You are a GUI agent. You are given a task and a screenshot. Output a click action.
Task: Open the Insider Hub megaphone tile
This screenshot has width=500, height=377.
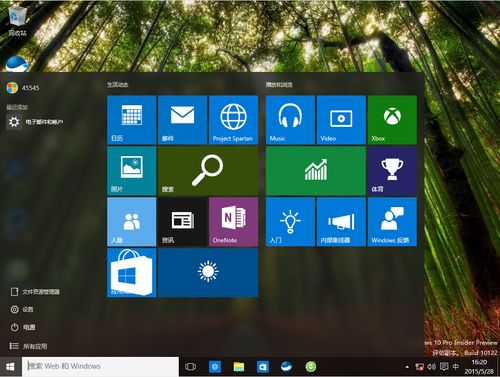[x=341, y=222]
